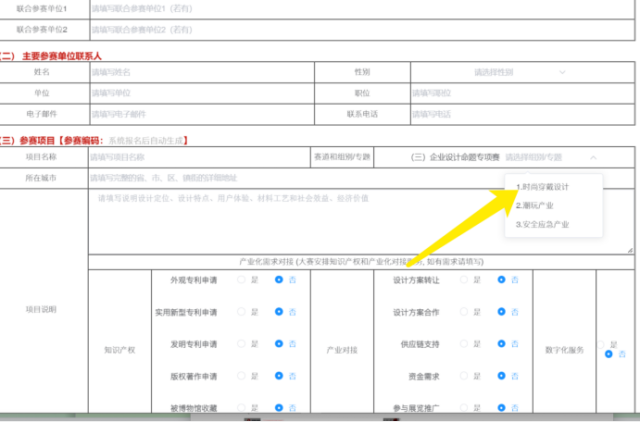
Task: Select 是 for 发明专利申请
Action: [x=241, y=344]
